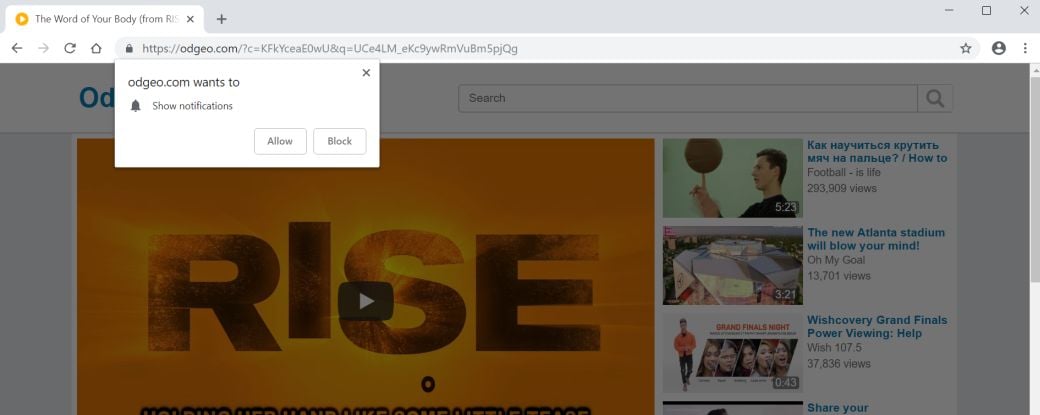Open the Wishcovery Grand Finals thumbnail
Viewport: 1040px width, 415px height.
pos(732,353)
